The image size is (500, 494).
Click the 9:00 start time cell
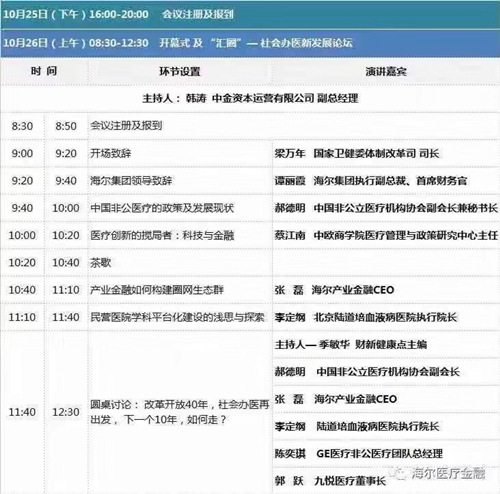pyautogui.click(x=22, y=154)
